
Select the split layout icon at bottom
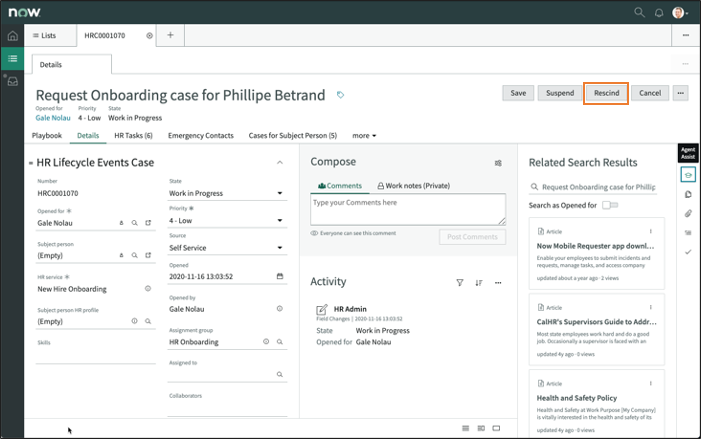481,428
